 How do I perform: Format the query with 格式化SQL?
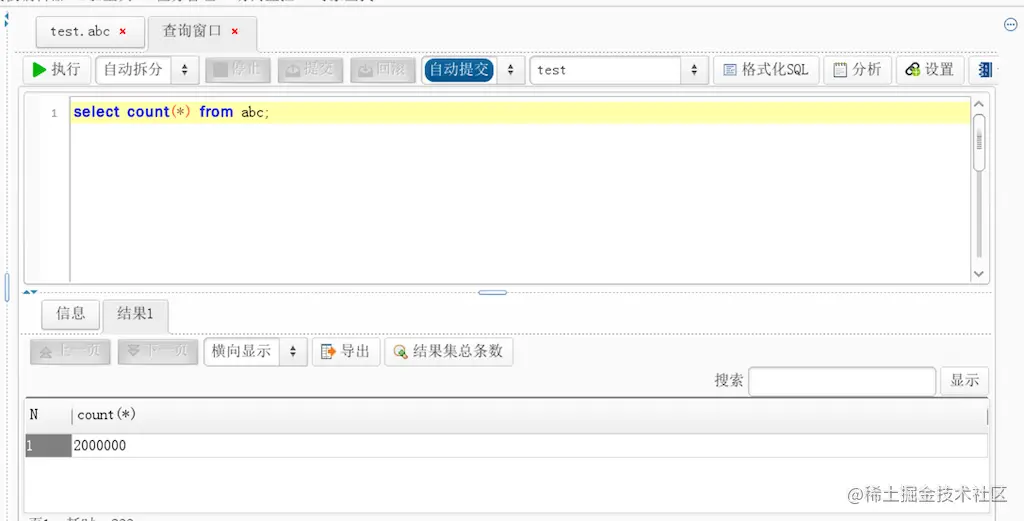coord(766,70)
